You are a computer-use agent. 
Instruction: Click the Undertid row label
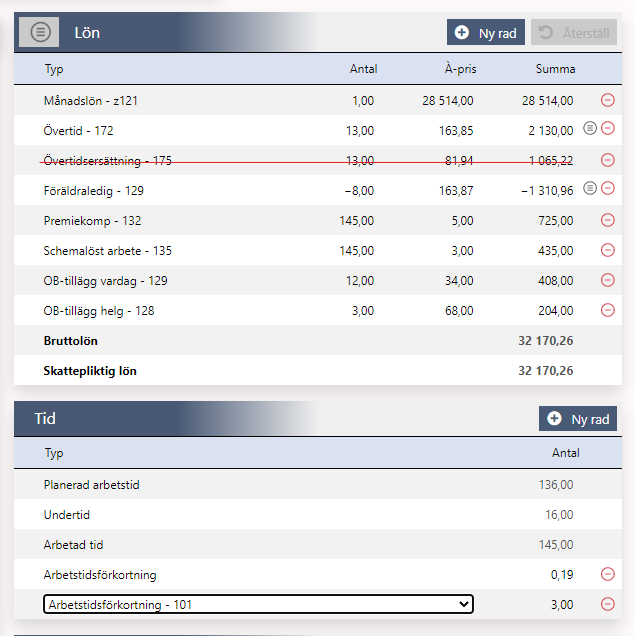coord(67,515)
